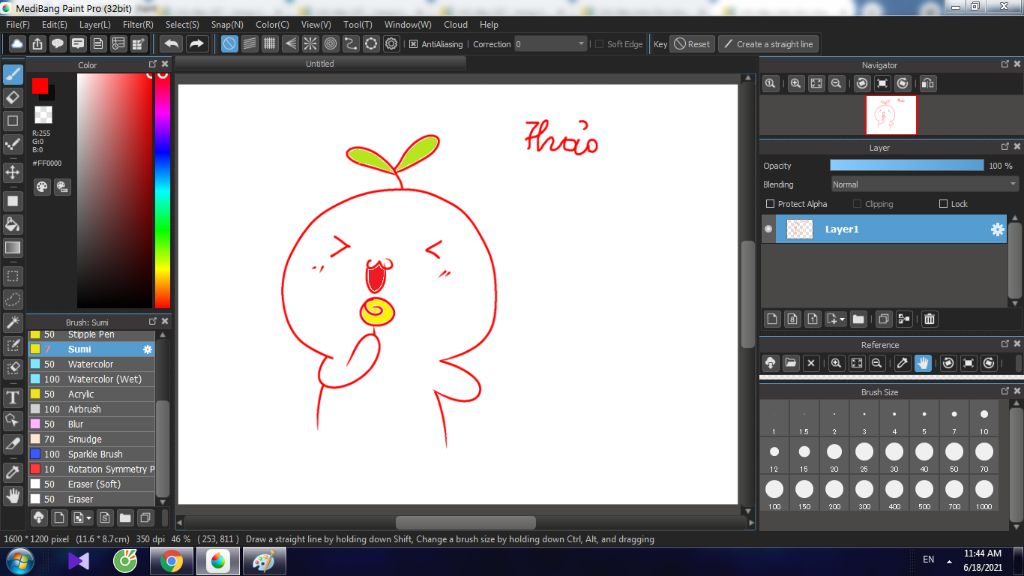Undock the Brush Size panel

(x=1004, y=391)
